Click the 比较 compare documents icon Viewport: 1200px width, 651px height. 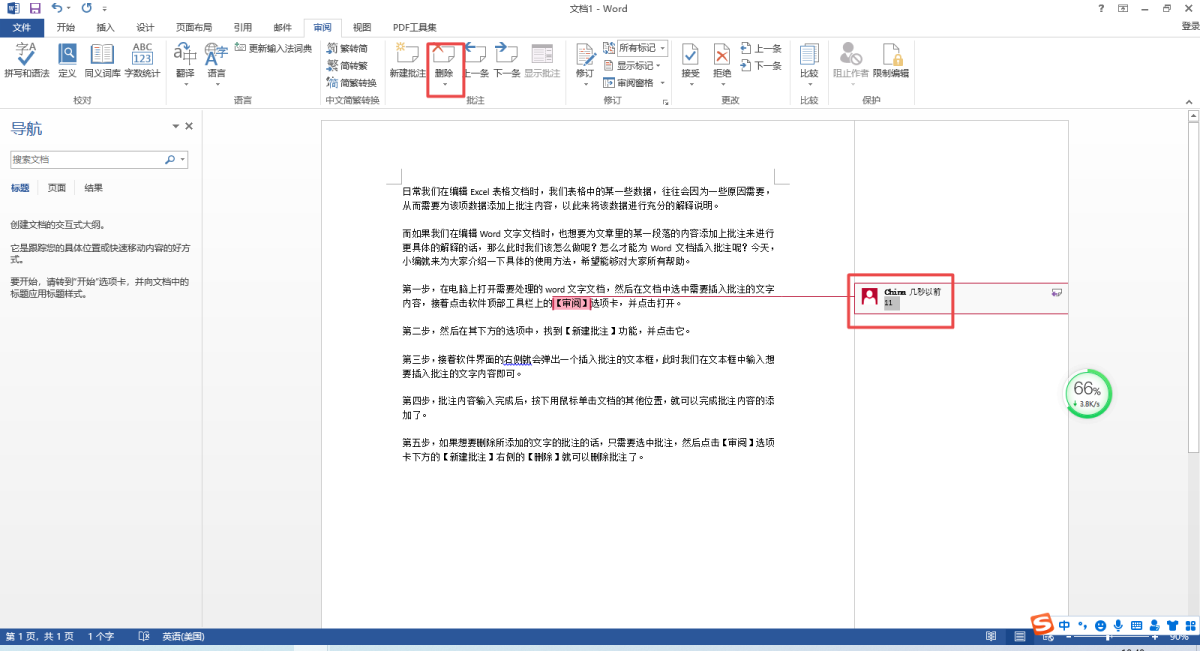808,57
